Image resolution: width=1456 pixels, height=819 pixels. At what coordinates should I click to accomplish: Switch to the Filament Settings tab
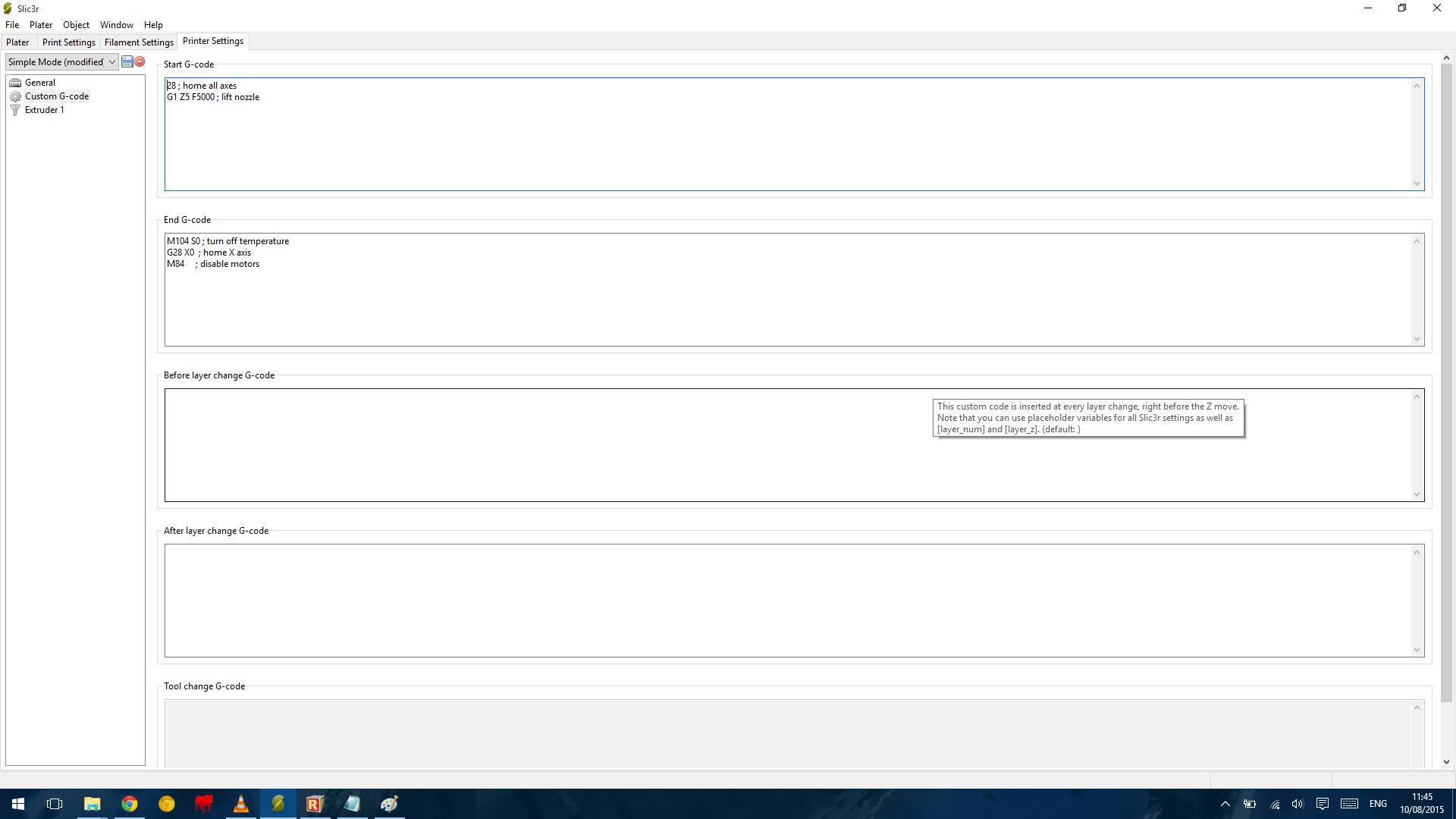139,42
